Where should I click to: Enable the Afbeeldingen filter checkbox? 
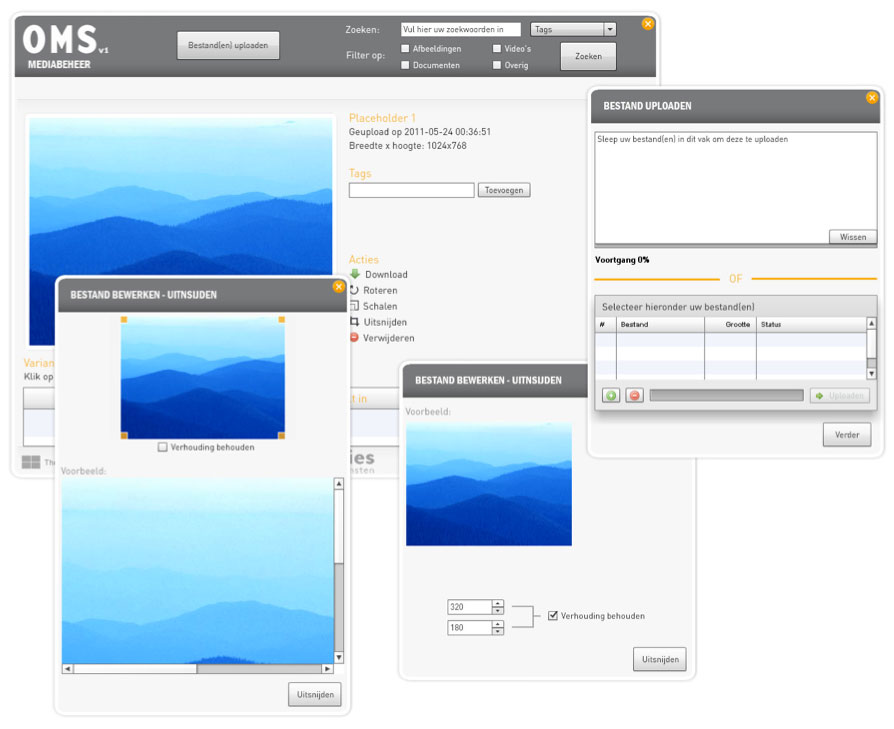coord(404,47)
